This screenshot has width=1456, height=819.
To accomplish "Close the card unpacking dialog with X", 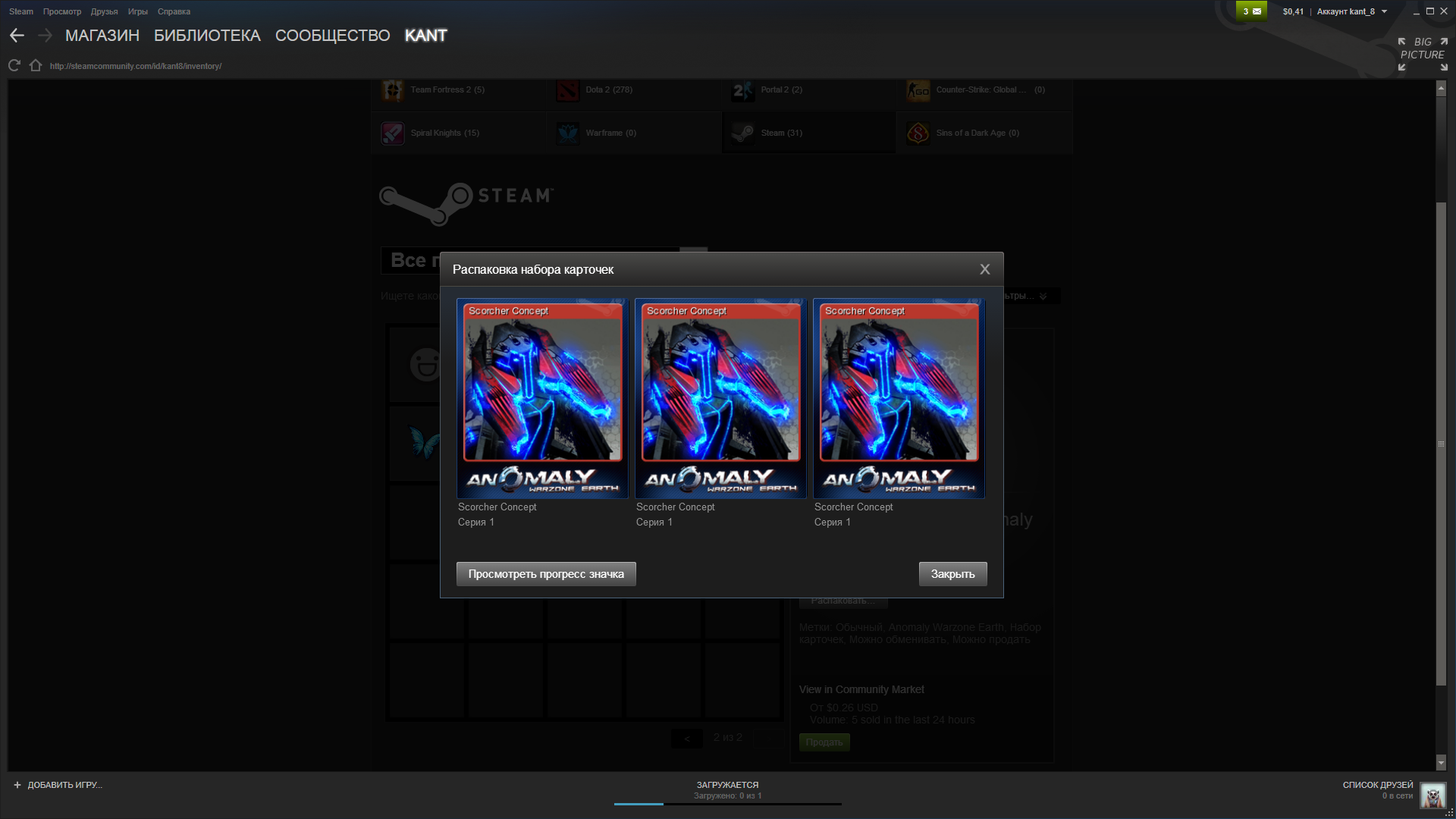I will (x=984, y=269).
